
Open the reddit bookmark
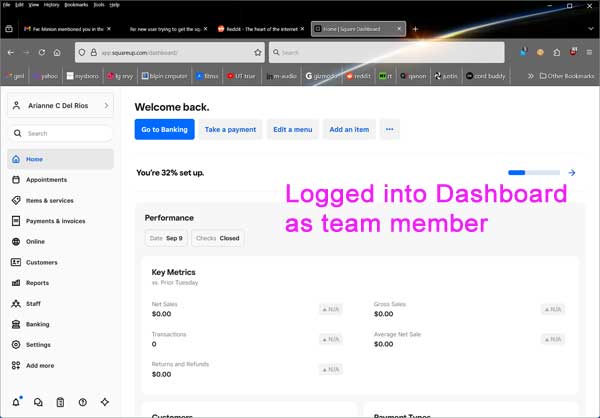359,76
